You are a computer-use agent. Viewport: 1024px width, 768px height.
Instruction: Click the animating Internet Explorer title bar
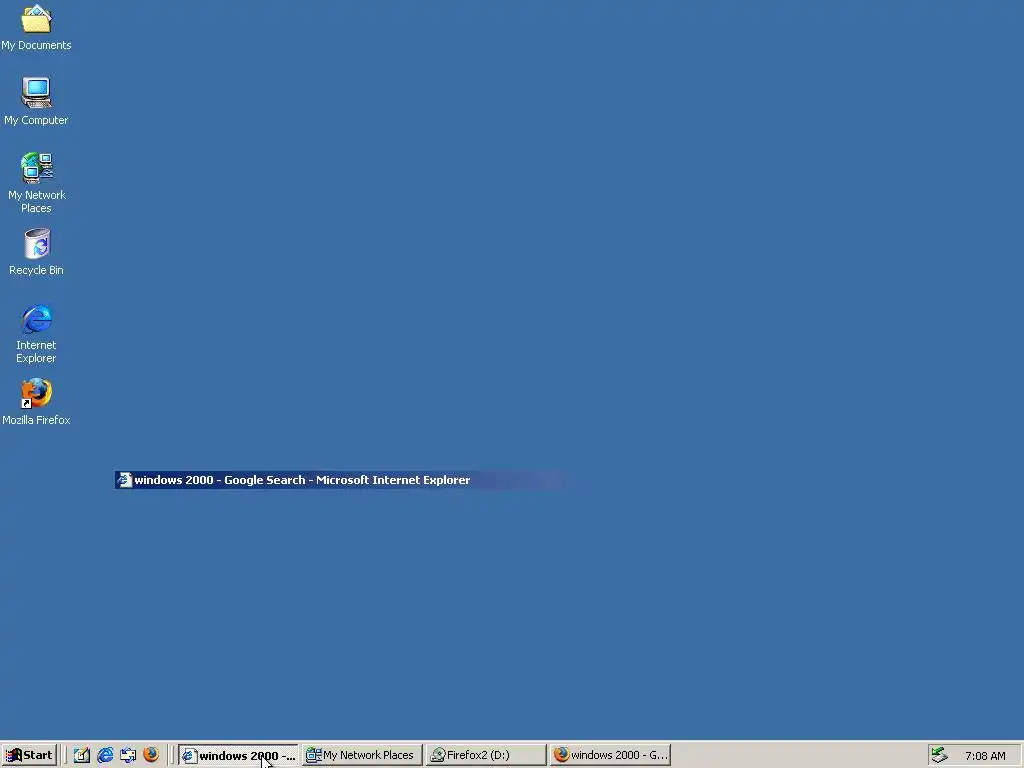point(340,480)
